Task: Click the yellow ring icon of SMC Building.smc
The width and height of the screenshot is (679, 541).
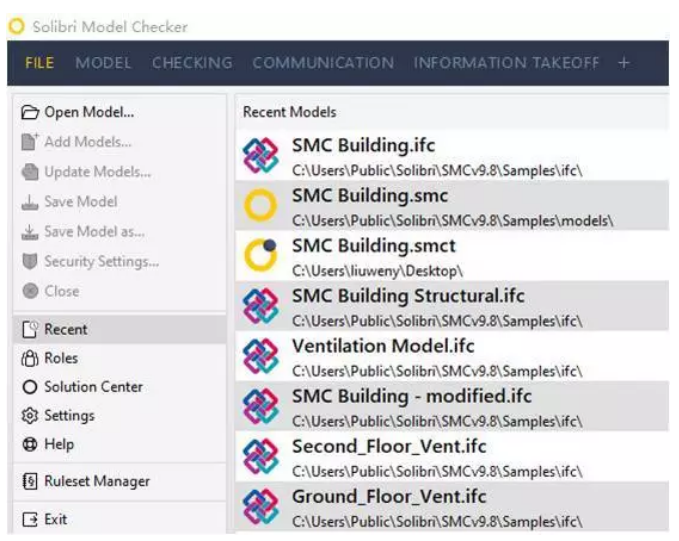Action: point(261,205)
